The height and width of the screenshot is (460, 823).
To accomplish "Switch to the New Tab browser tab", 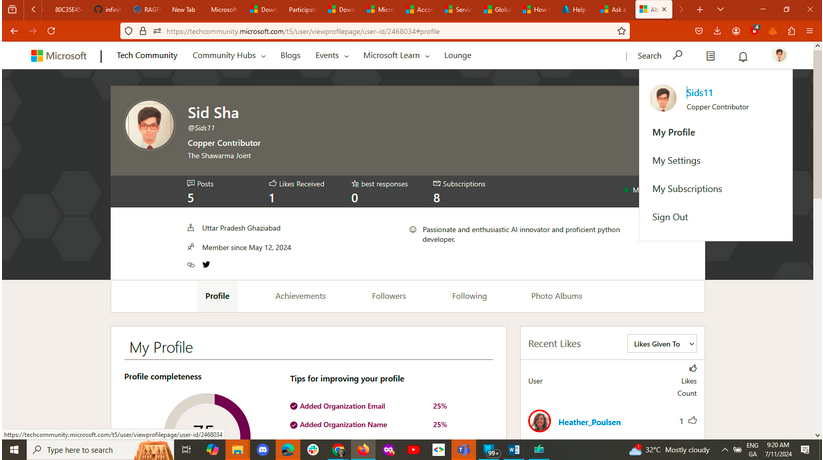I will click(x=183, y=9).
